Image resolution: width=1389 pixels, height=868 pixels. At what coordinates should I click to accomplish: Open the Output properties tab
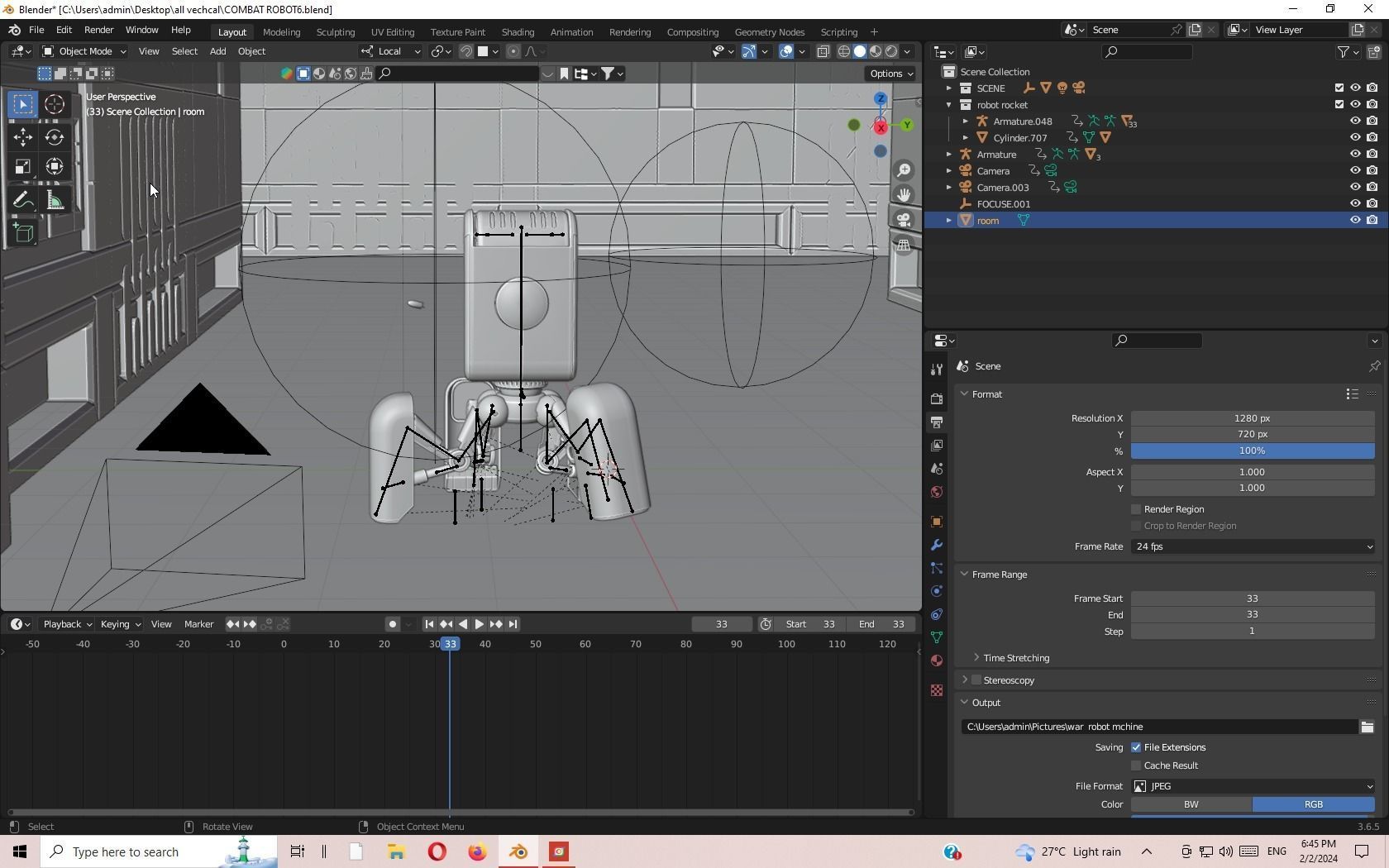coord(936,422)
